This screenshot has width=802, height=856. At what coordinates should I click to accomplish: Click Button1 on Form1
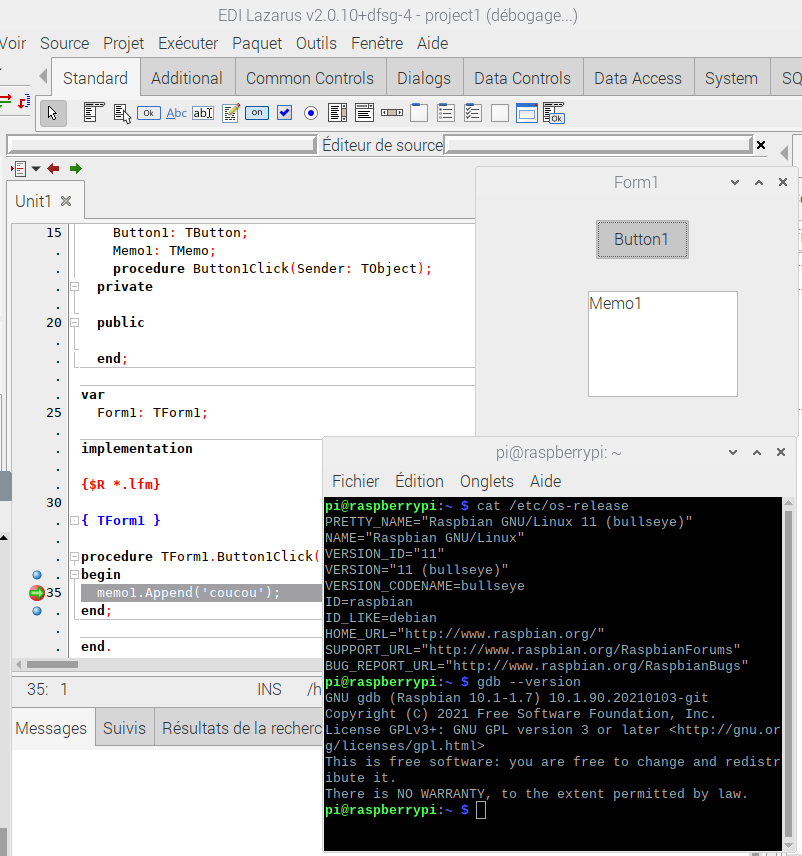click(642, 239)
